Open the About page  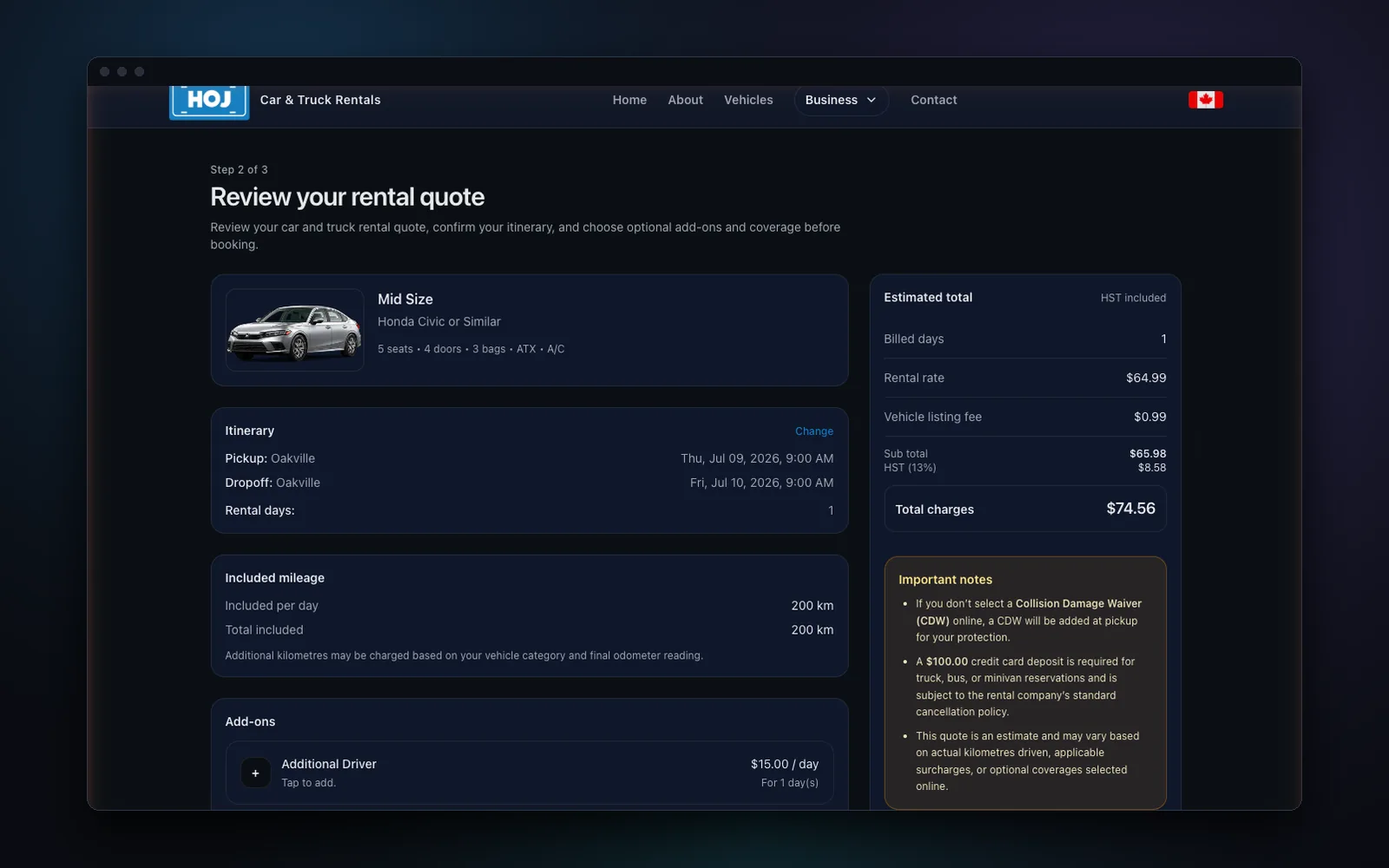click(685, 100)
